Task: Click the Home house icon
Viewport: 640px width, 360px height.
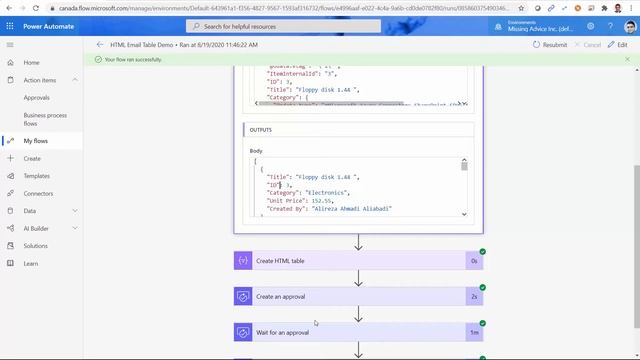Action: coord(11,62)
